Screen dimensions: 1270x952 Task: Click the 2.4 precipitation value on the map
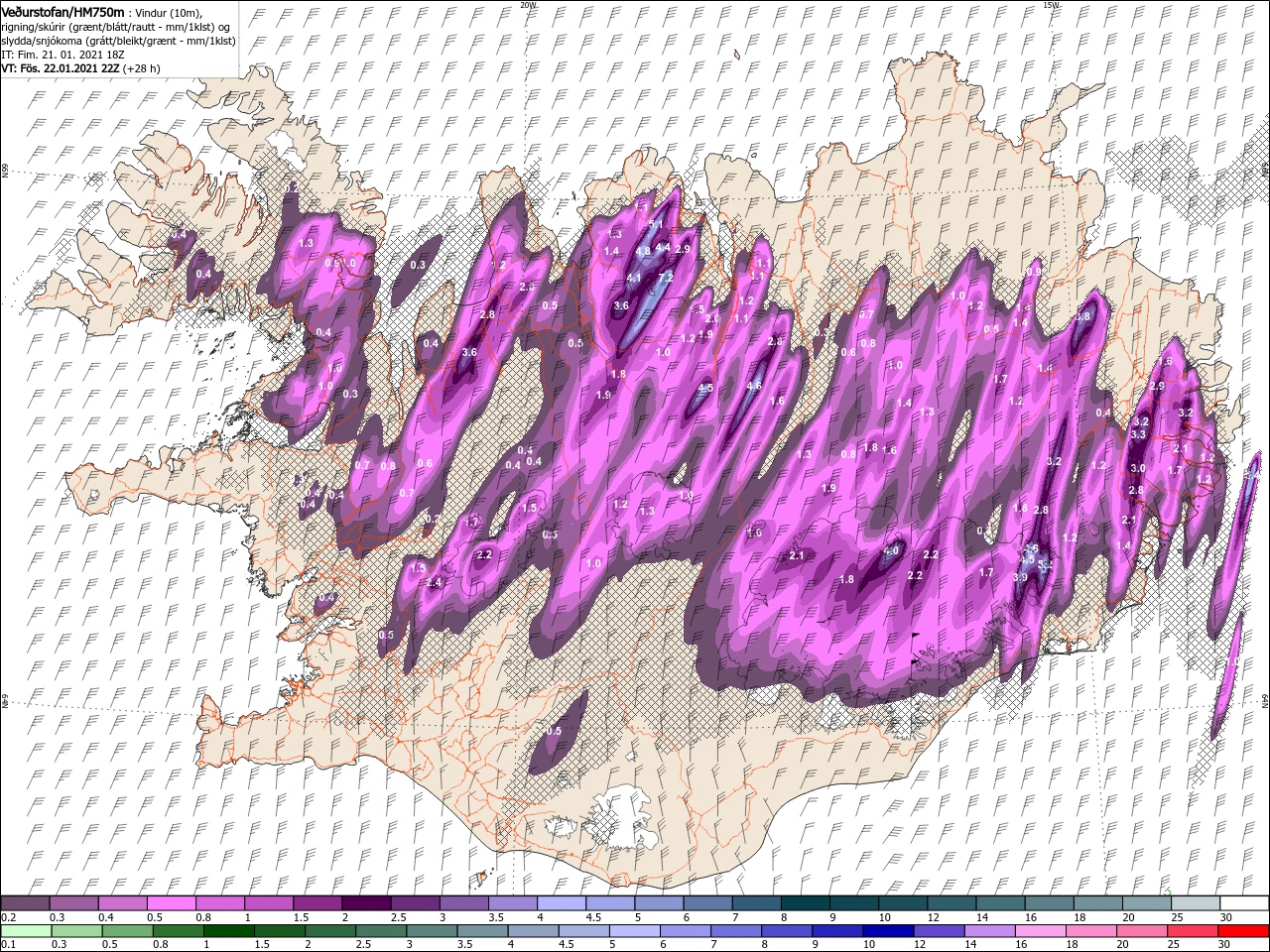434,582
